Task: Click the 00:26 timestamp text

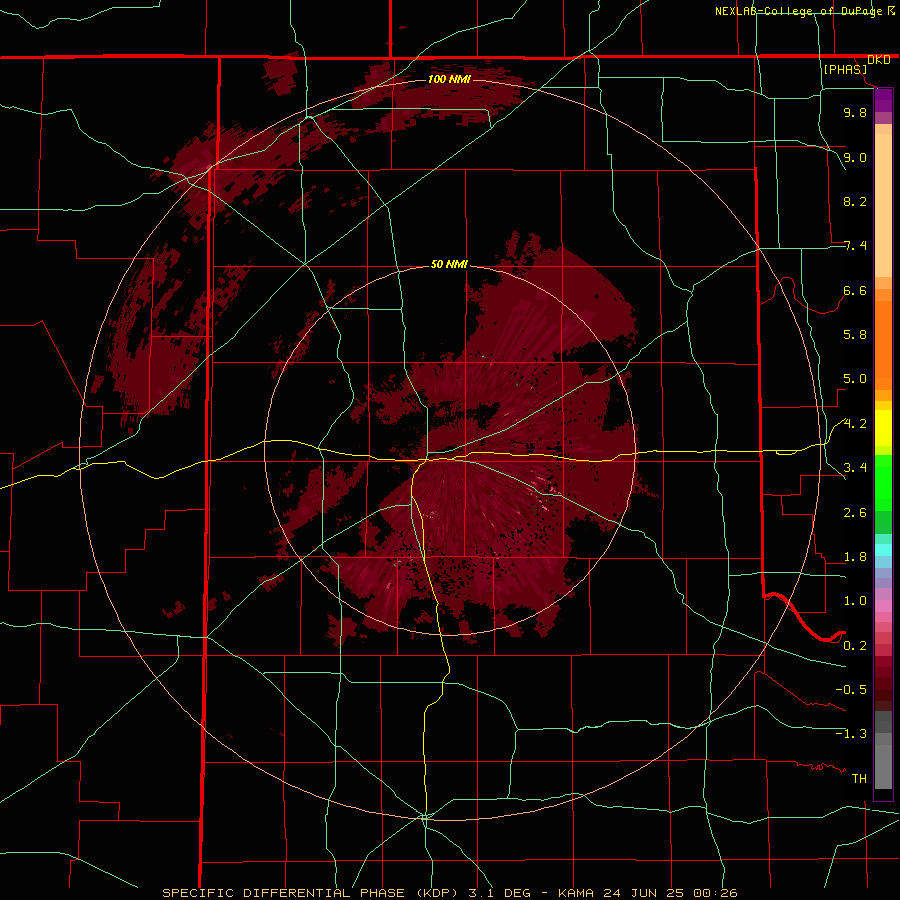Action: tap(715, 893)
